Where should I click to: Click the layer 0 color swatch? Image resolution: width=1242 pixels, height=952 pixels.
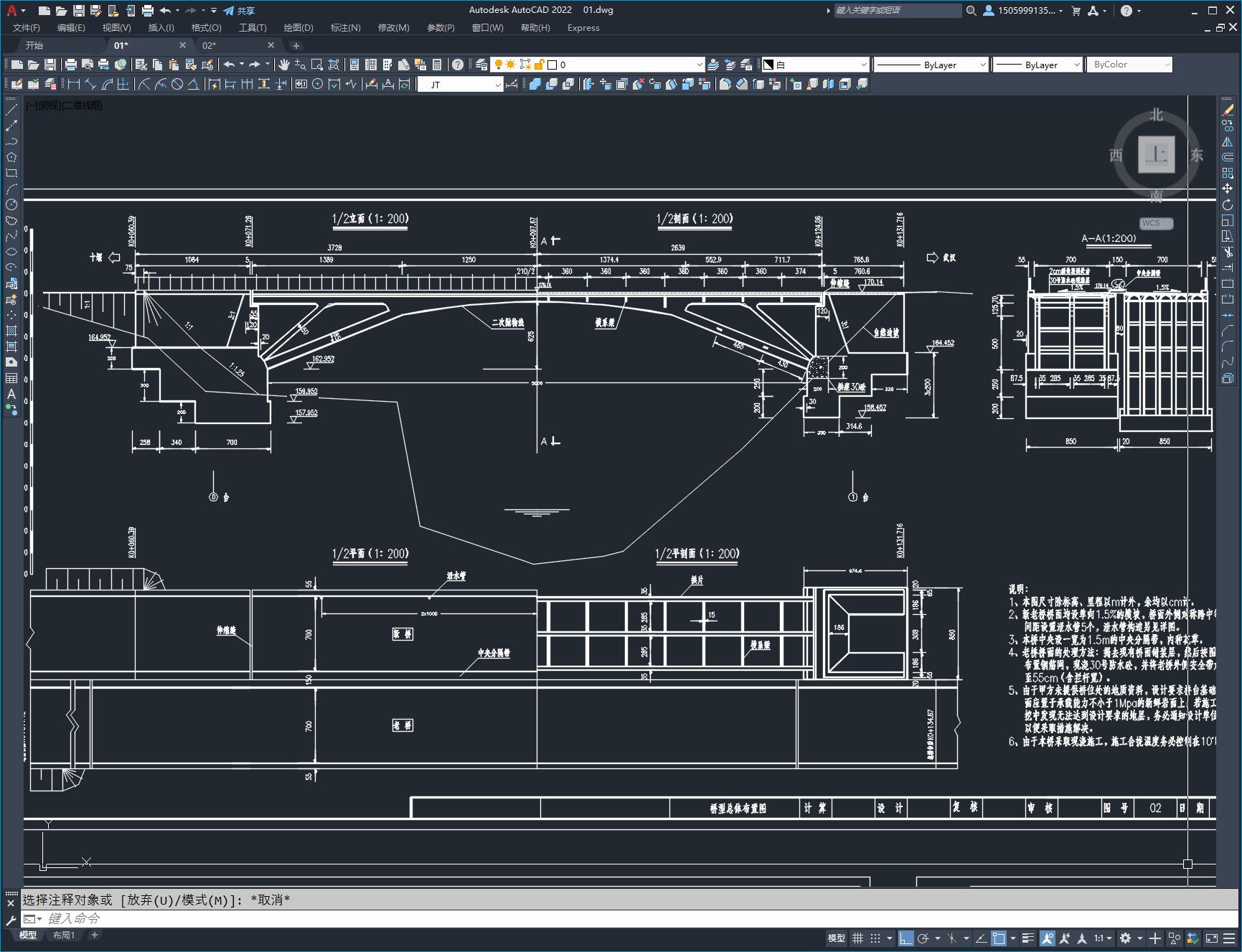pos(552,65)
